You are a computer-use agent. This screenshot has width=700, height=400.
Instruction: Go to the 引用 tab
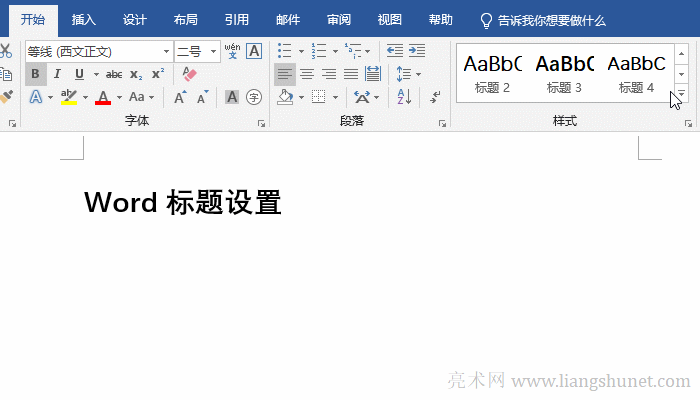tap(237, 20)
